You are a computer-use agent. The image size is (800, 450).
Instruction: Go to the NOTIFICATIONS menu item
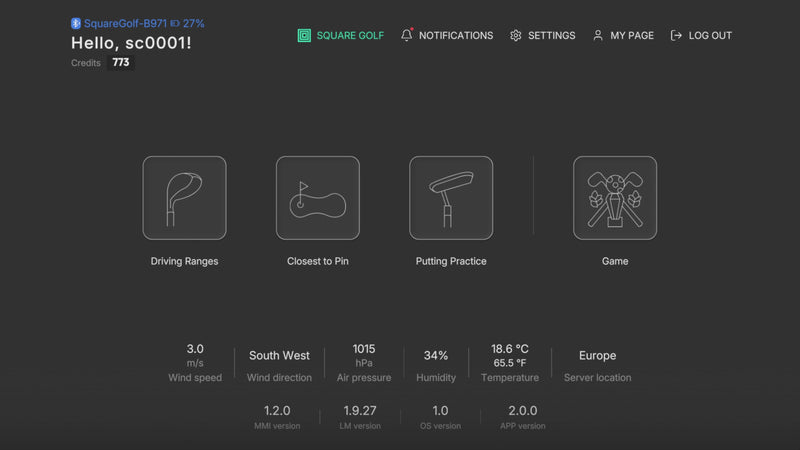456,35
